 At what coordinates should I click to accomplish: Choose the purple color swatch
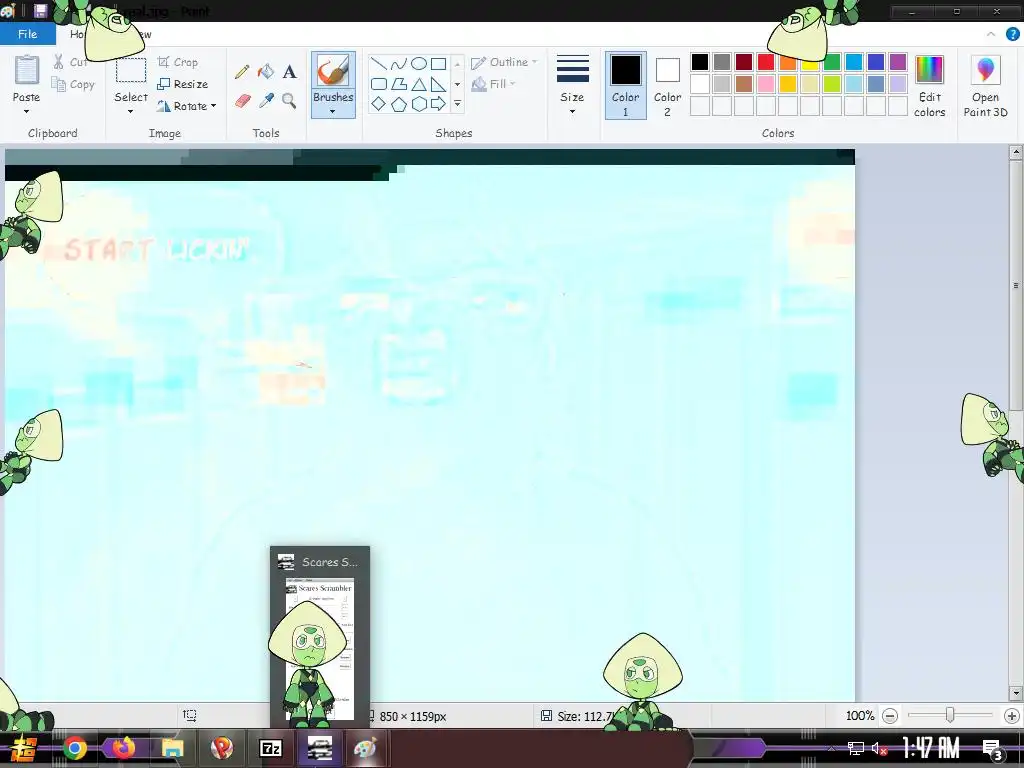898,62
